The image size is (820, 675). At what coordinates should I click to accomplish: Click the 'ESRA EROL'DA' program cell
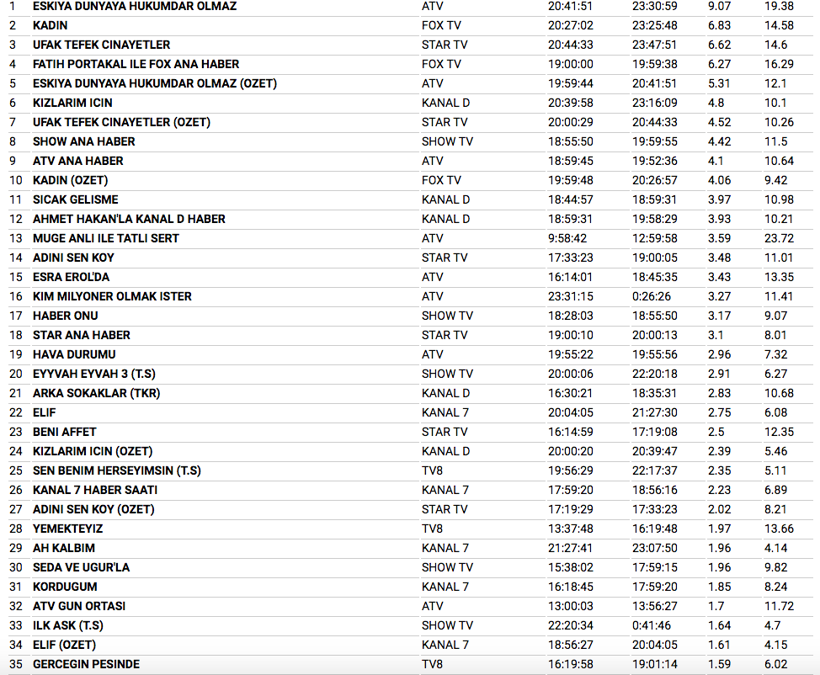pos(71,277)
